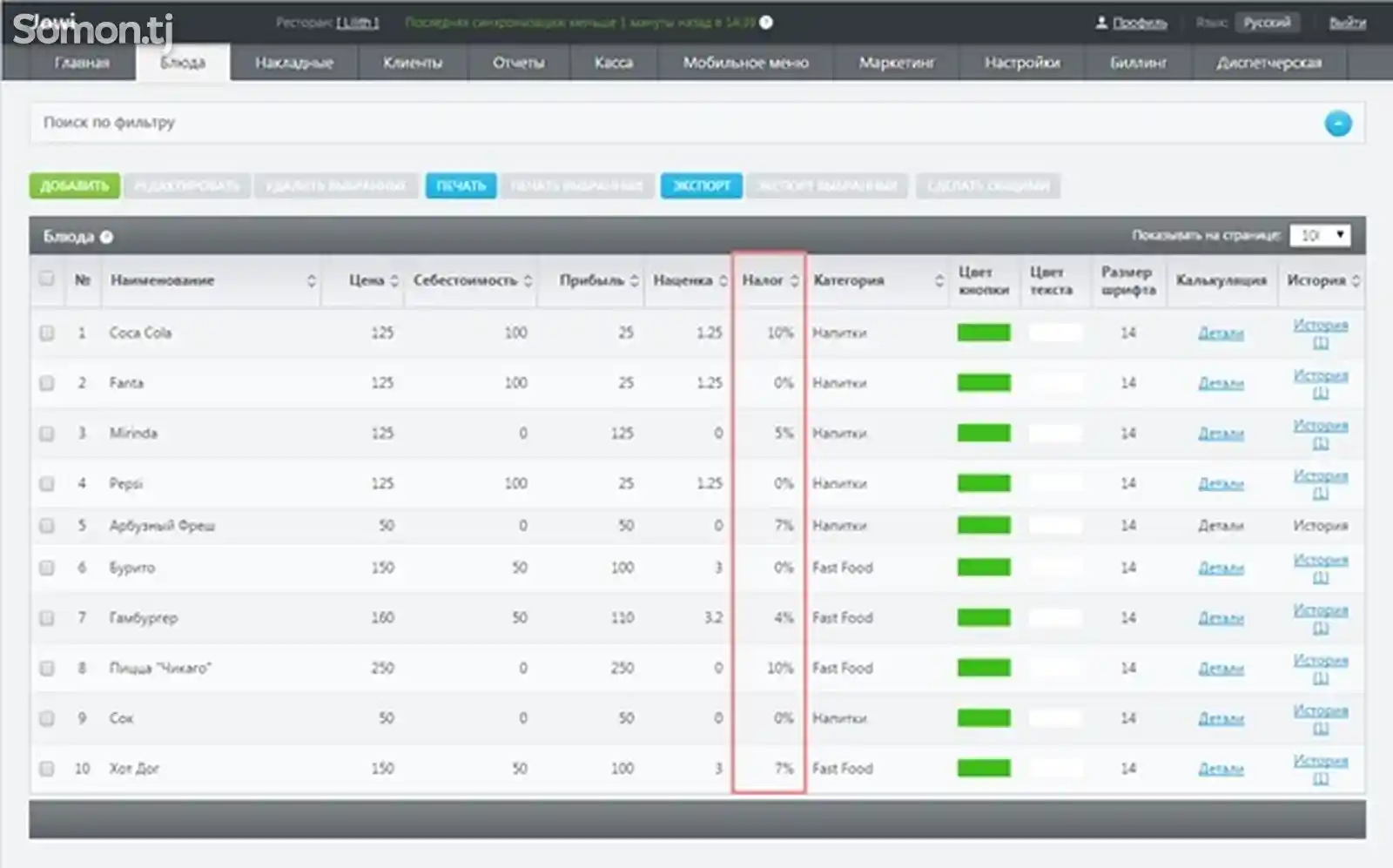Sort table by Наименование column arrows

311,280
